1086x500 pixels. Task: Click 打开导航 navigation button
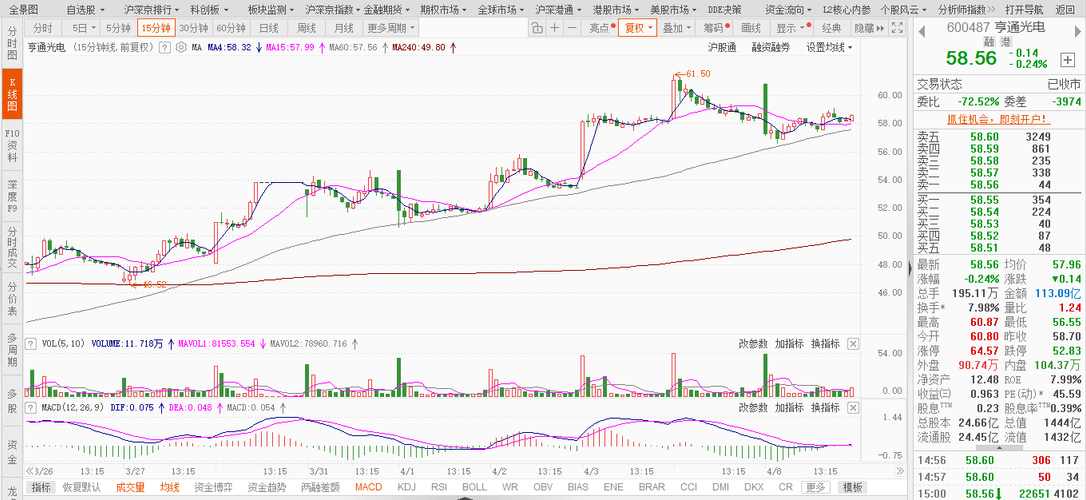click(x=1024, y=10)
